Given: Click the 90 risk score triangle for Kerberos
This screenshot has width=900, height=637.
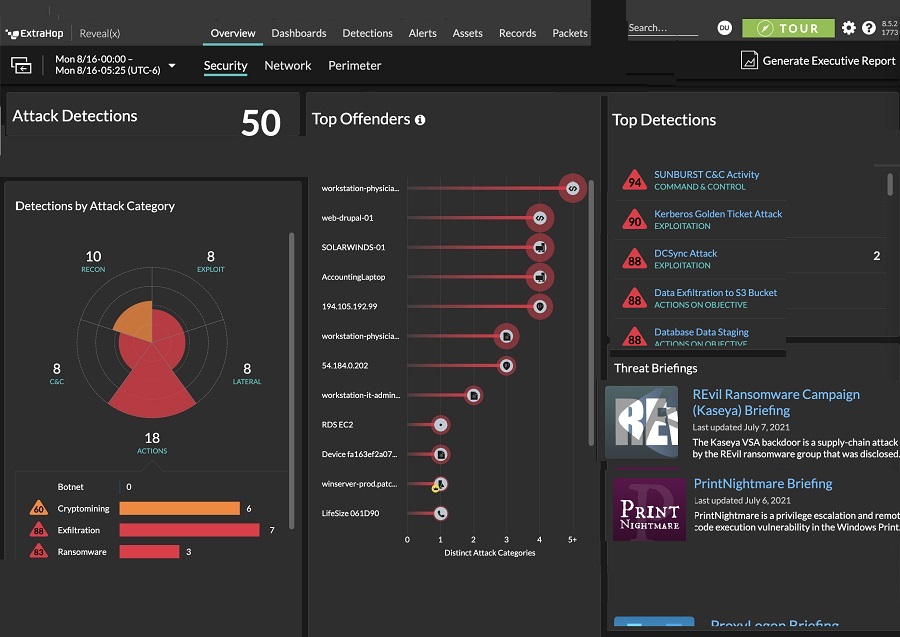Looking at the screenshot, I should pos(634,220).
